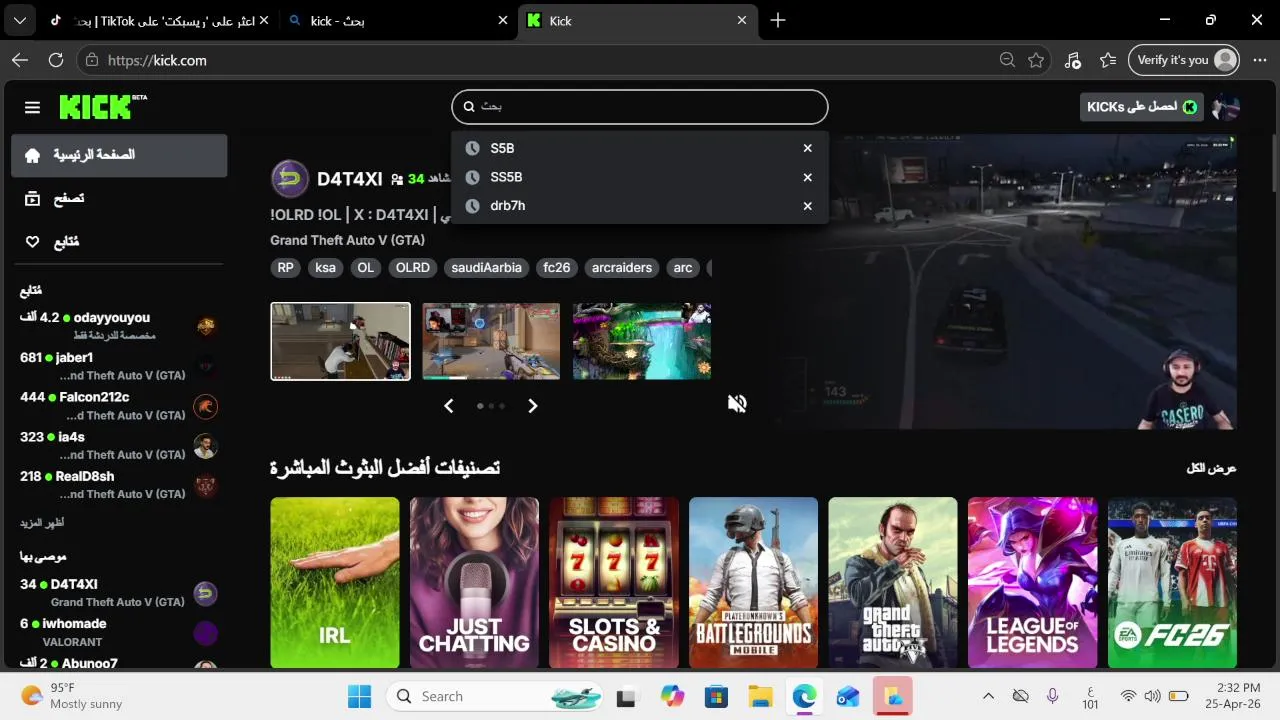Show hidden system tray icons
This screenshot has height=720, width=1280.
click(988, 696)
